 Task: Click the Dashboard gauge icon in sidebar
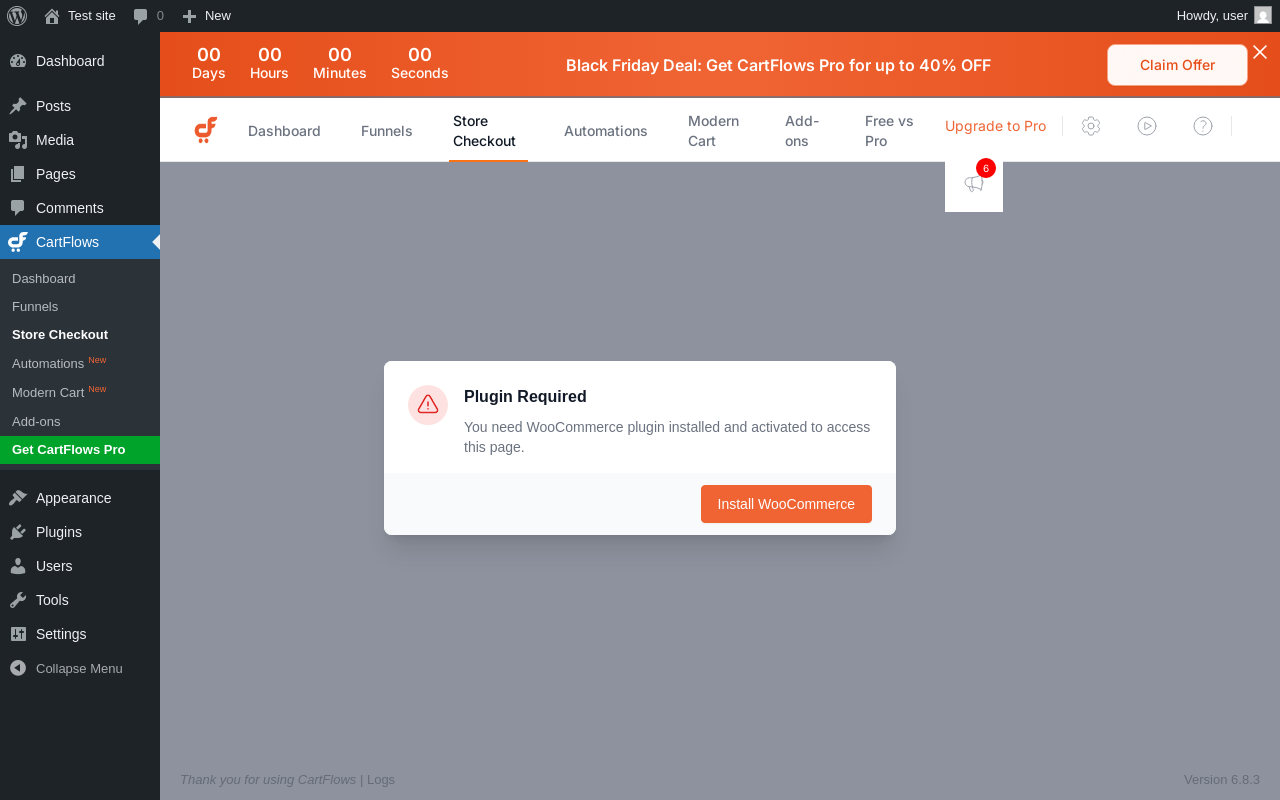click(x=18, y=61)
